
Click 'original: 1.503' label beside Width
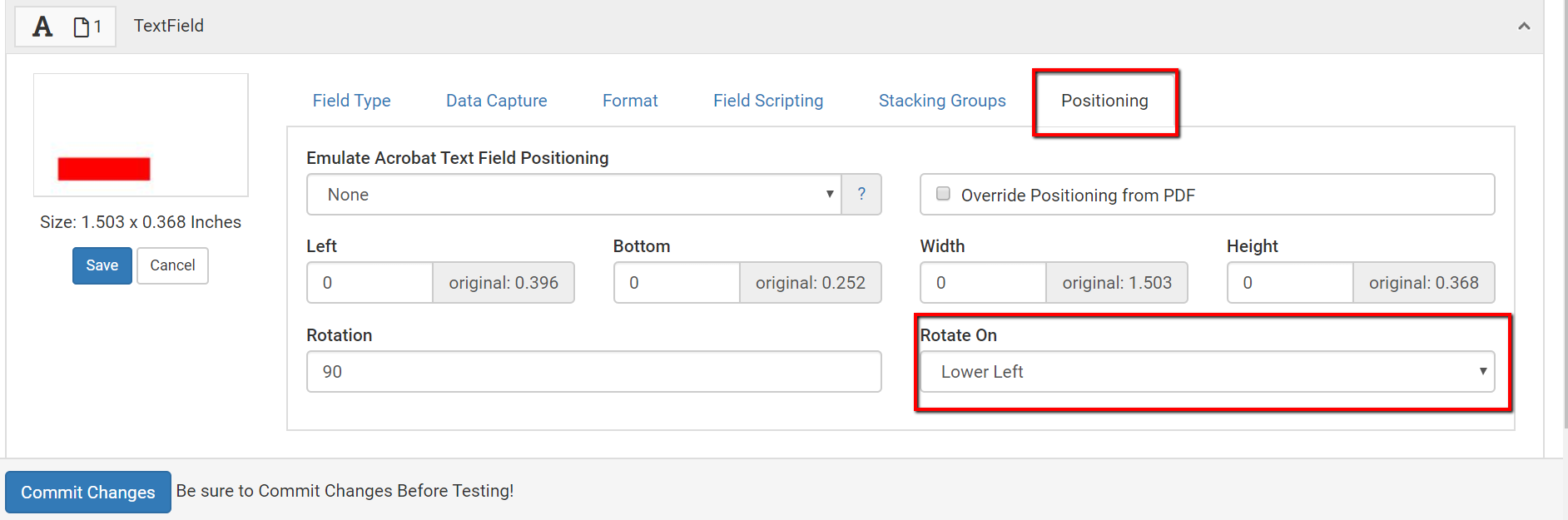[x=1117, y=283]
